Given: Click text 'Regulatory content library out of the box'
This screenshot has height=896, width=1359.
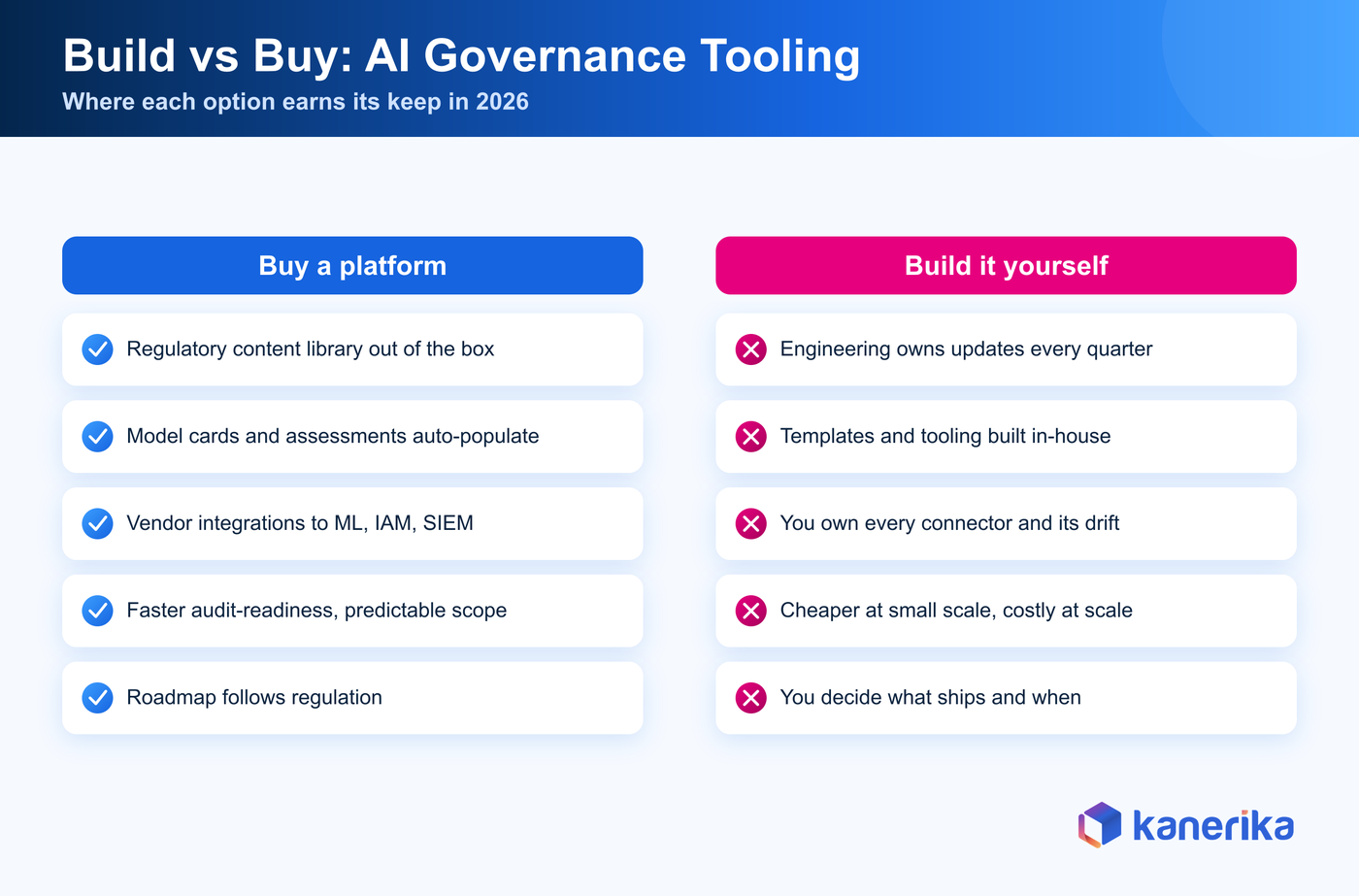Looking at the screenshot, I should [311, 348].
